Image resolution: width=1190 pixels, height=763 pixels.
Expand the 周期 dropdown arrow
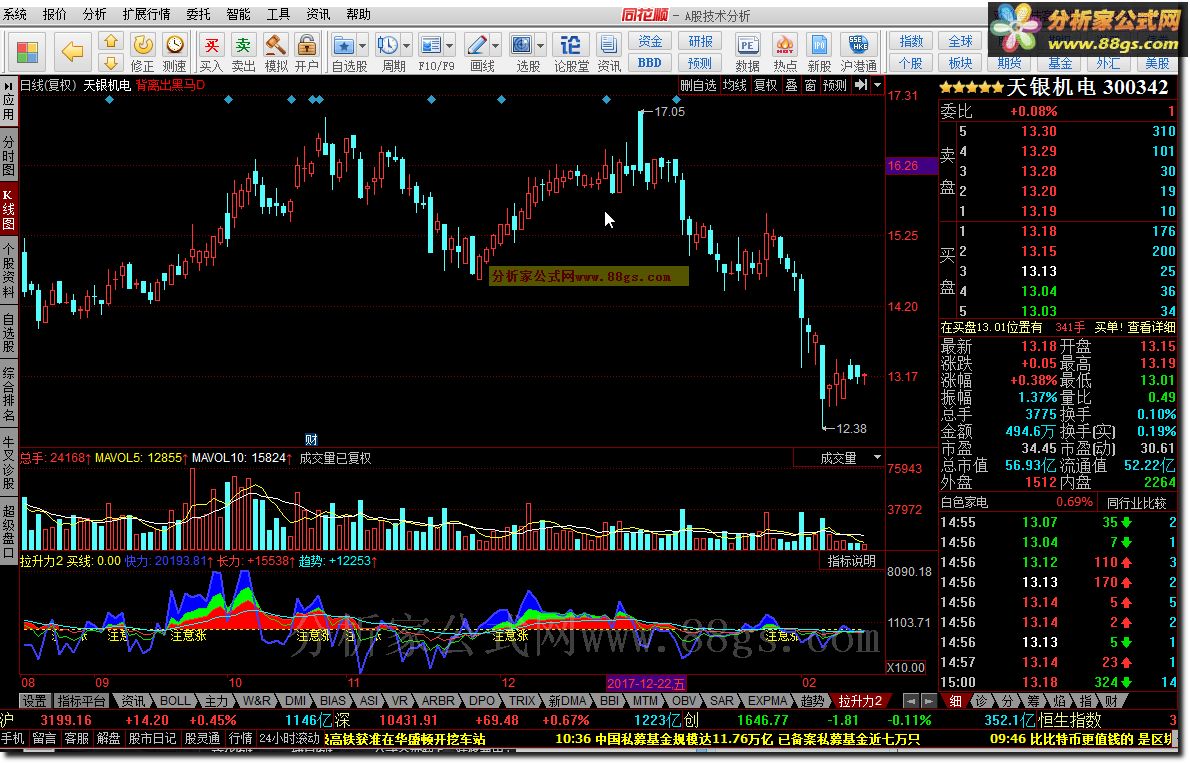point(406,46)
